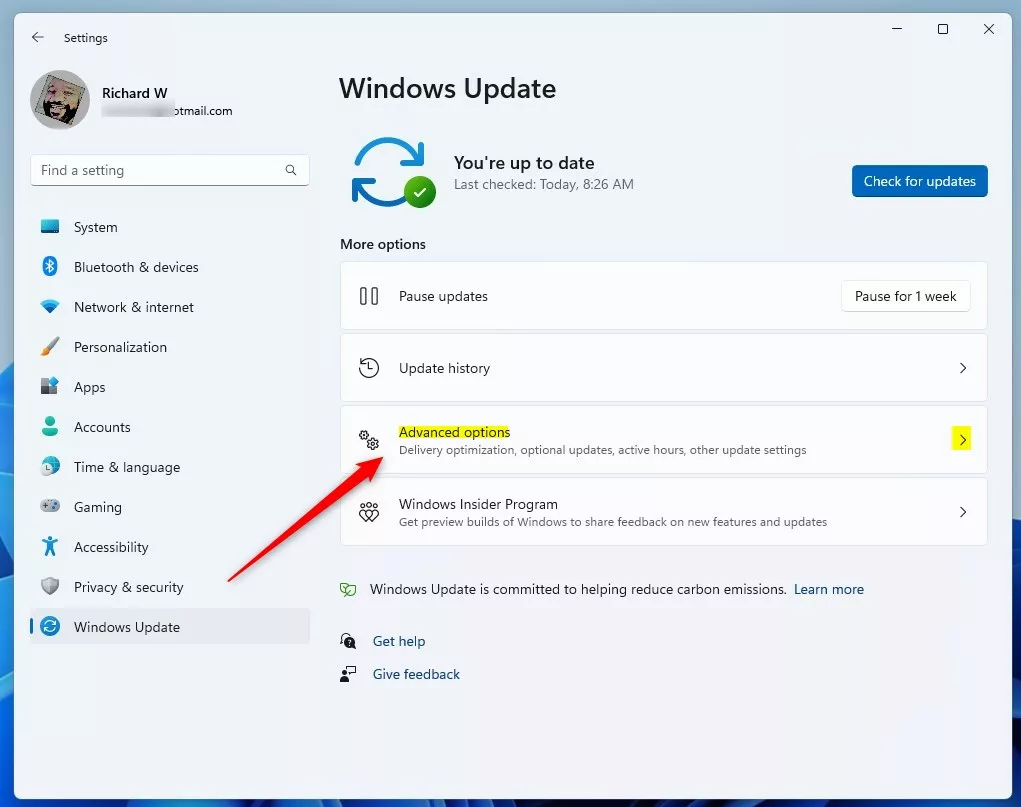Screen dimensions: 1021x807
Task: Click the Find a setting search box
Action: (x=169, y=170)
